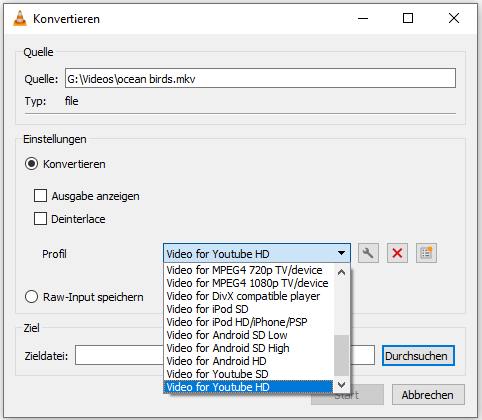Click the Durchsuchen button
The height and width of the screenshot is (420, 482).
pos(418,356)
